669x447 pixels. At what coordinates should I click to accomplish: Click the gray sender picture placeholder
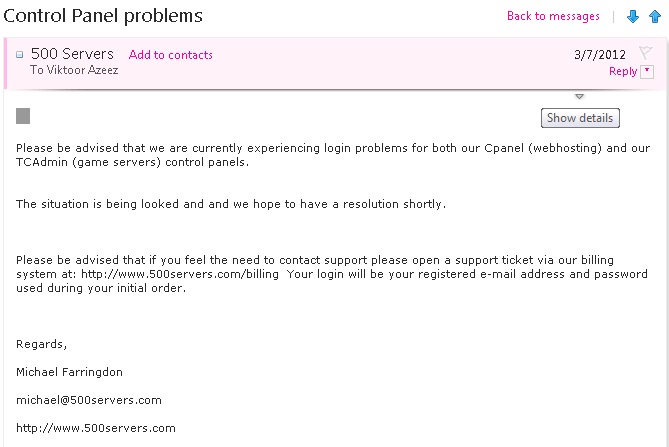click(23, 116)
